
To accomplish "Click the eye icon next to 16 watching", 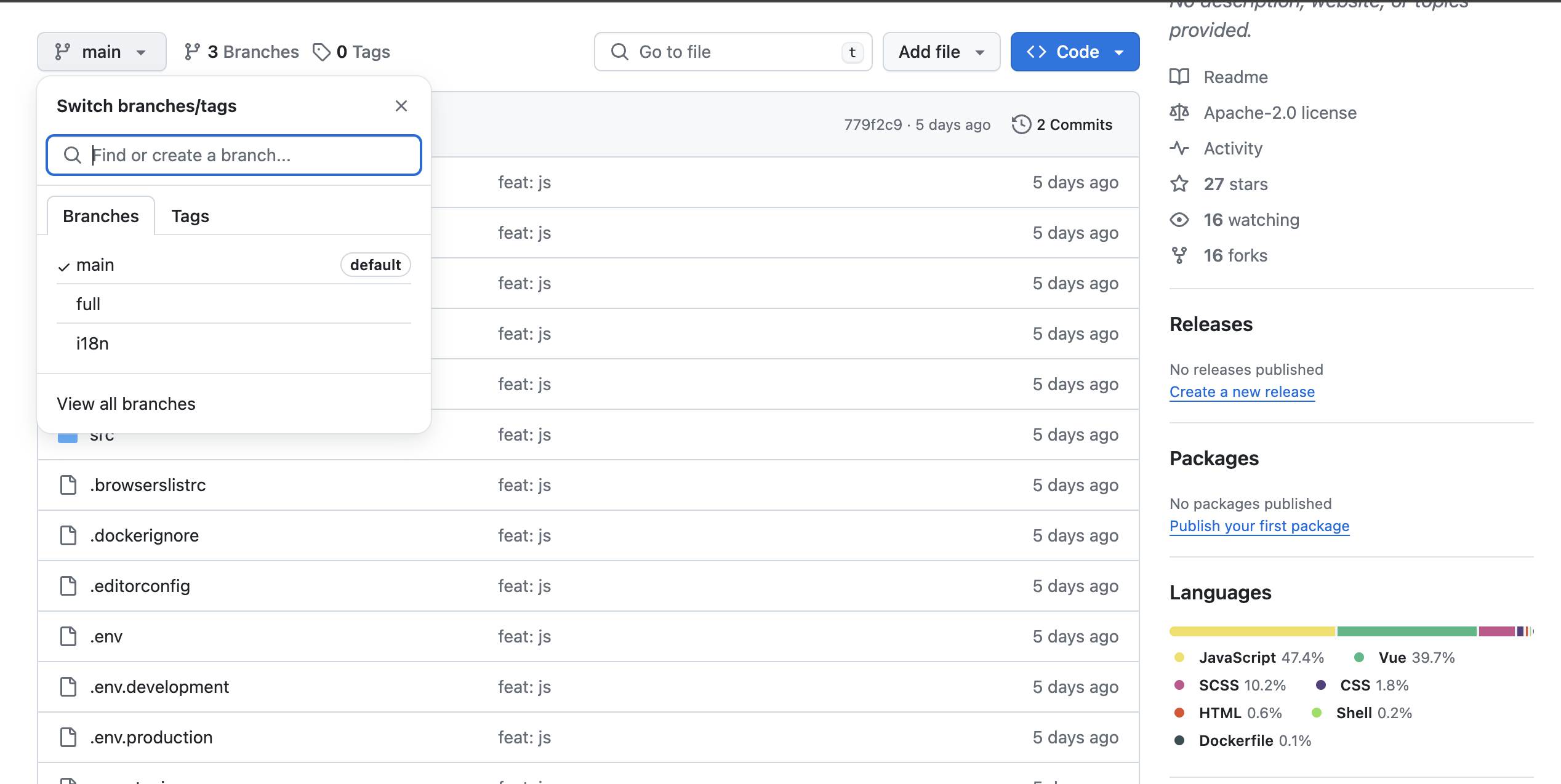I will (1179, 220).
